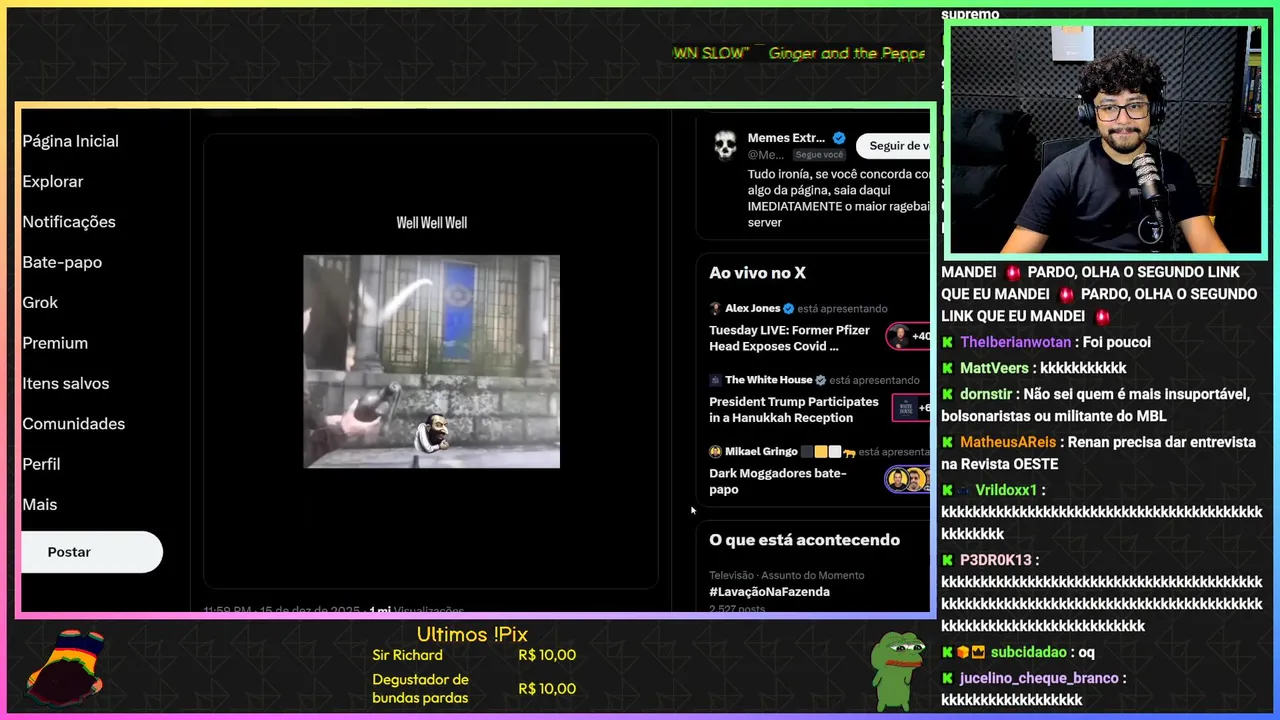Viewport: 1280px width, 720px height.
Task: Click the Postar button
Action: click(x=91, y=552)
